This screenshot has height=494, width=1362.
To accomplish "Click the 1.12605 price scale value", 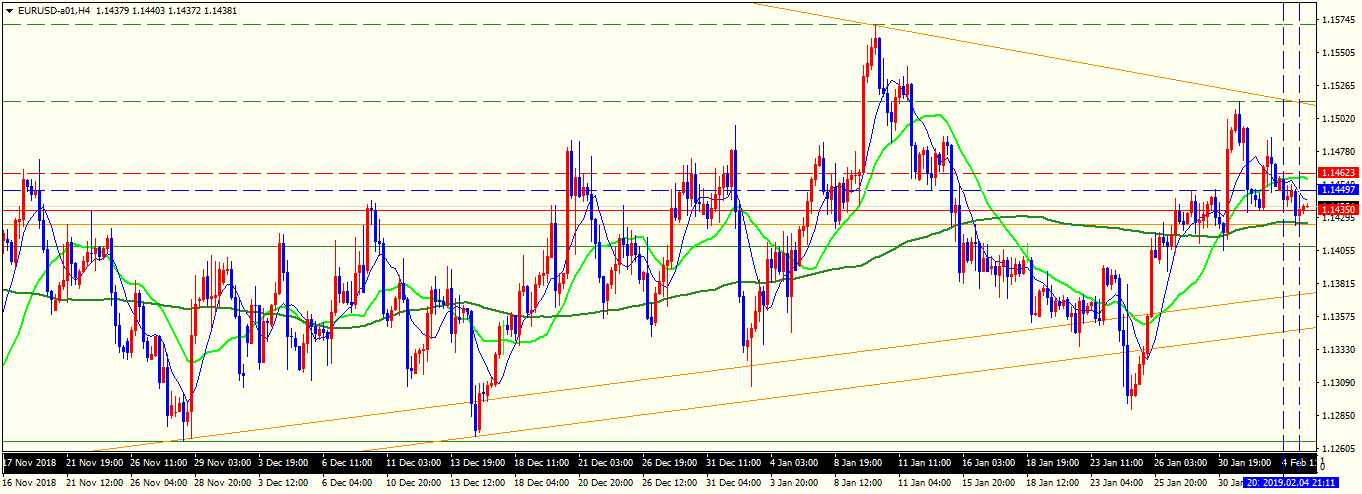I will coord(1340,449).
